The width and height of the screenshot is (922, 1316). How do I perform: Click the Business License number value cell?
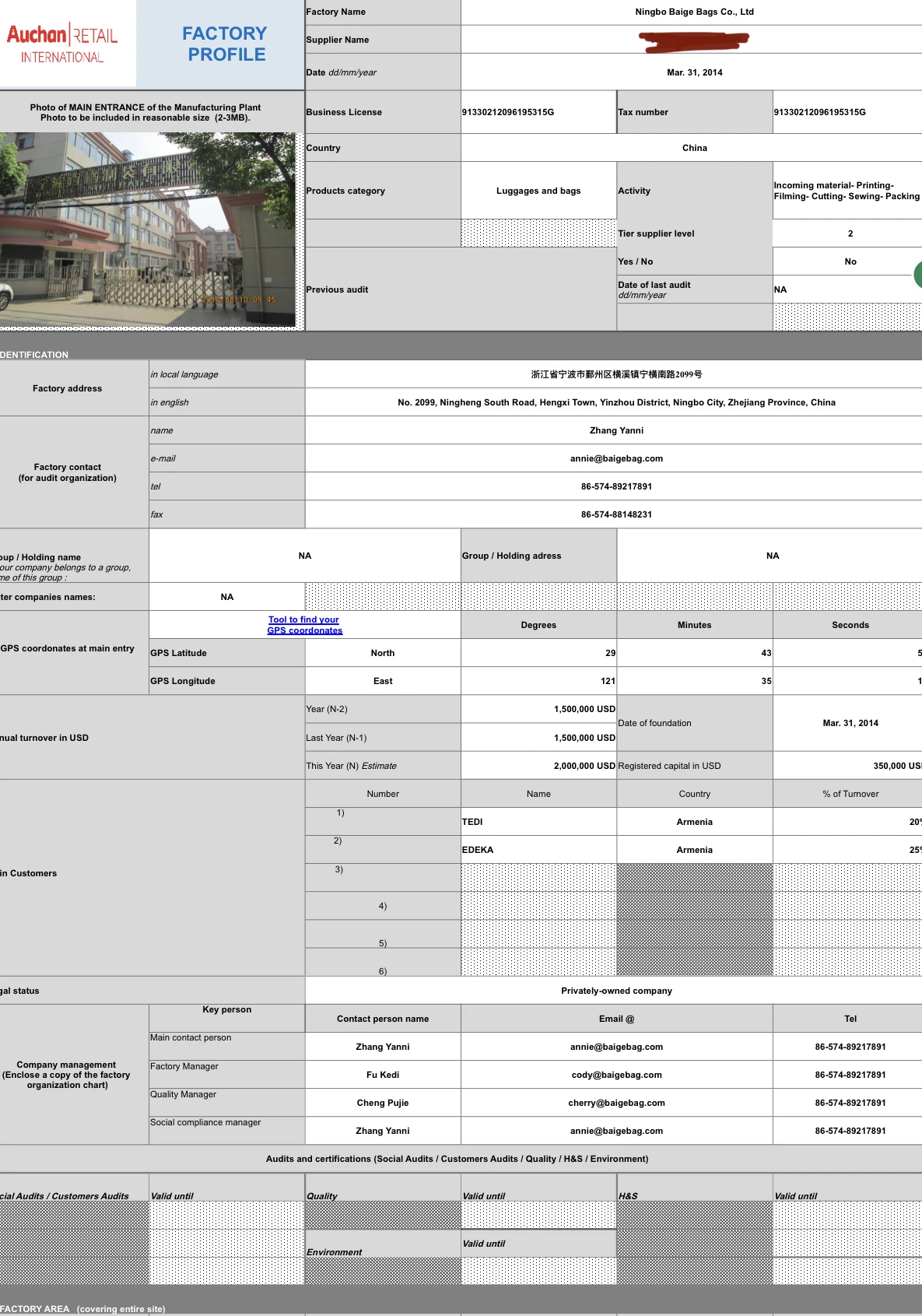(537, 112)
